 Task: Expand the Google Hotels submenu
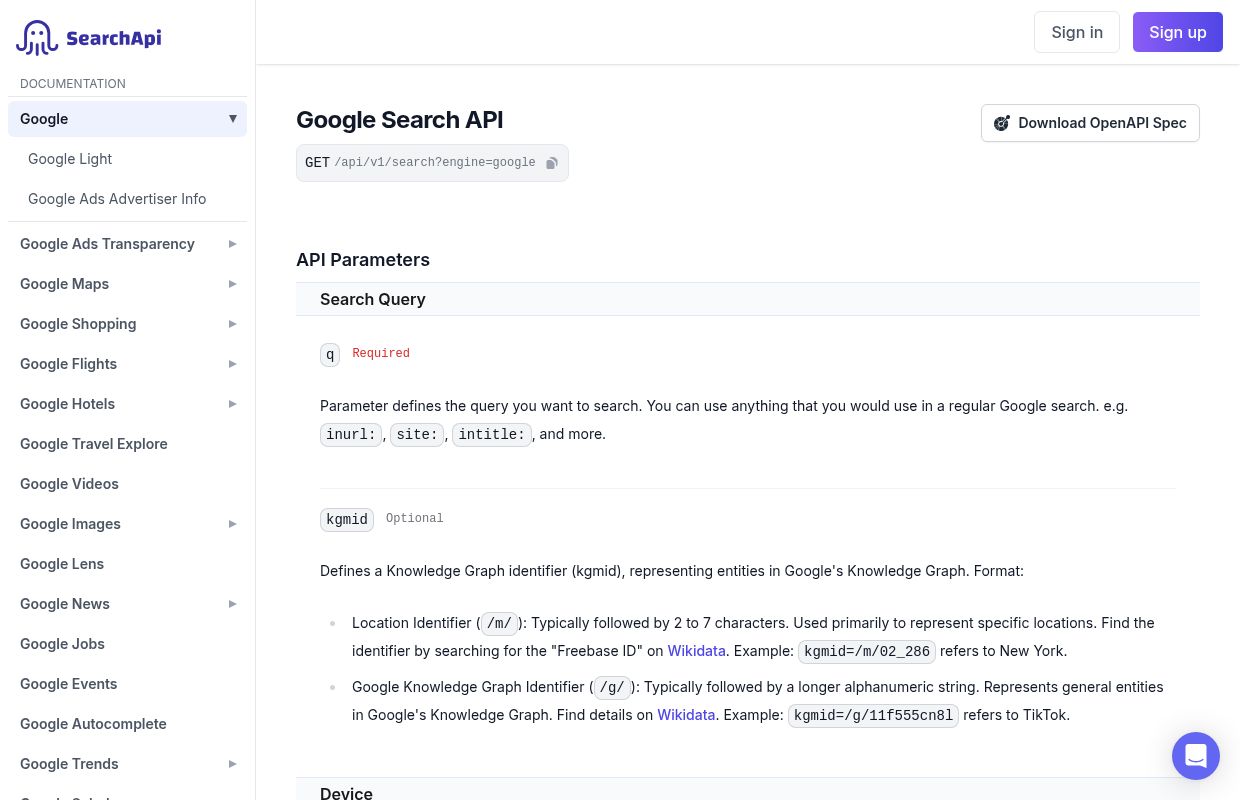coord(233,404)
